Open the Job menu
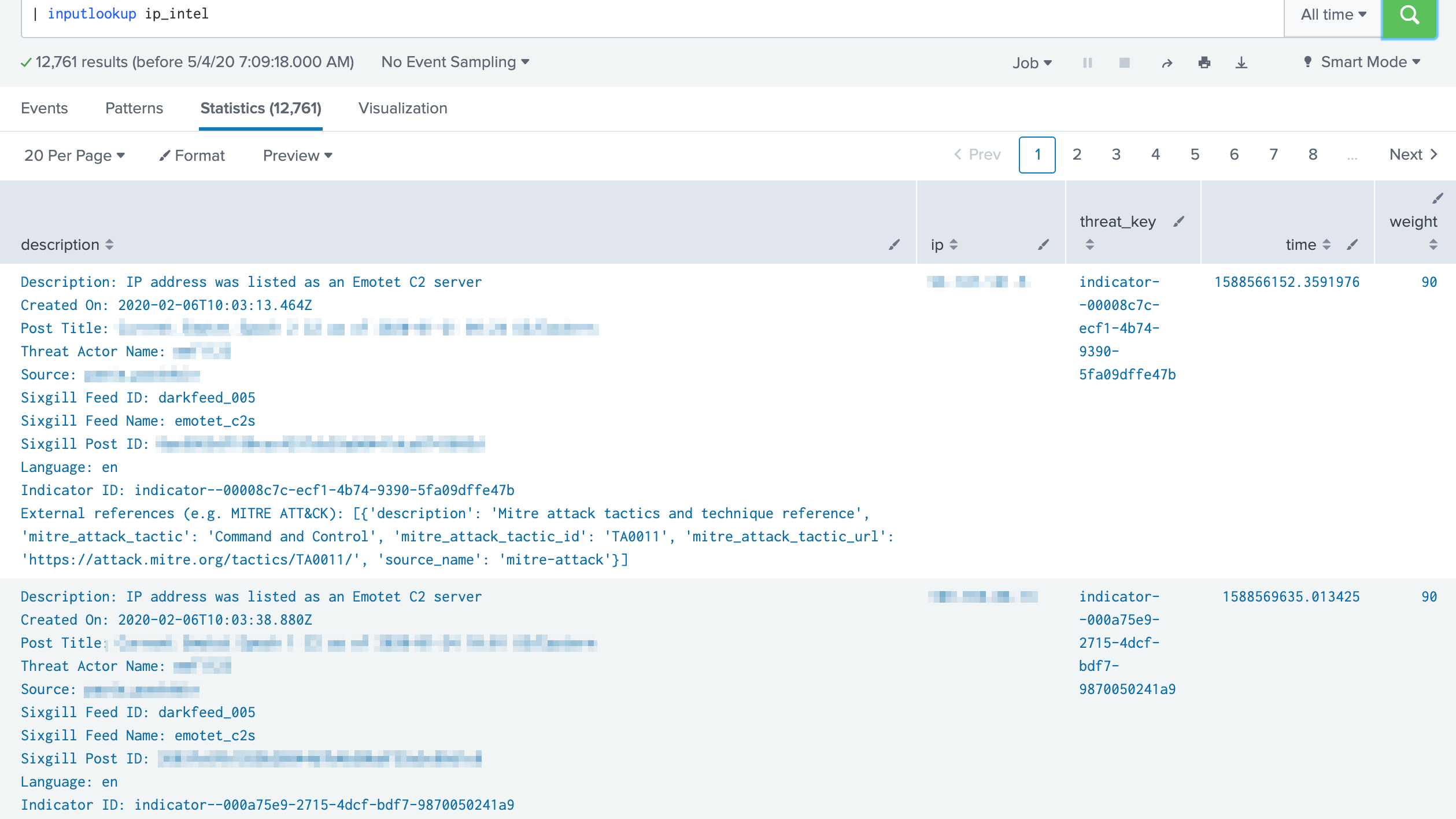The width and height of the screenshot is (1456, 819). click(1032, 62)
